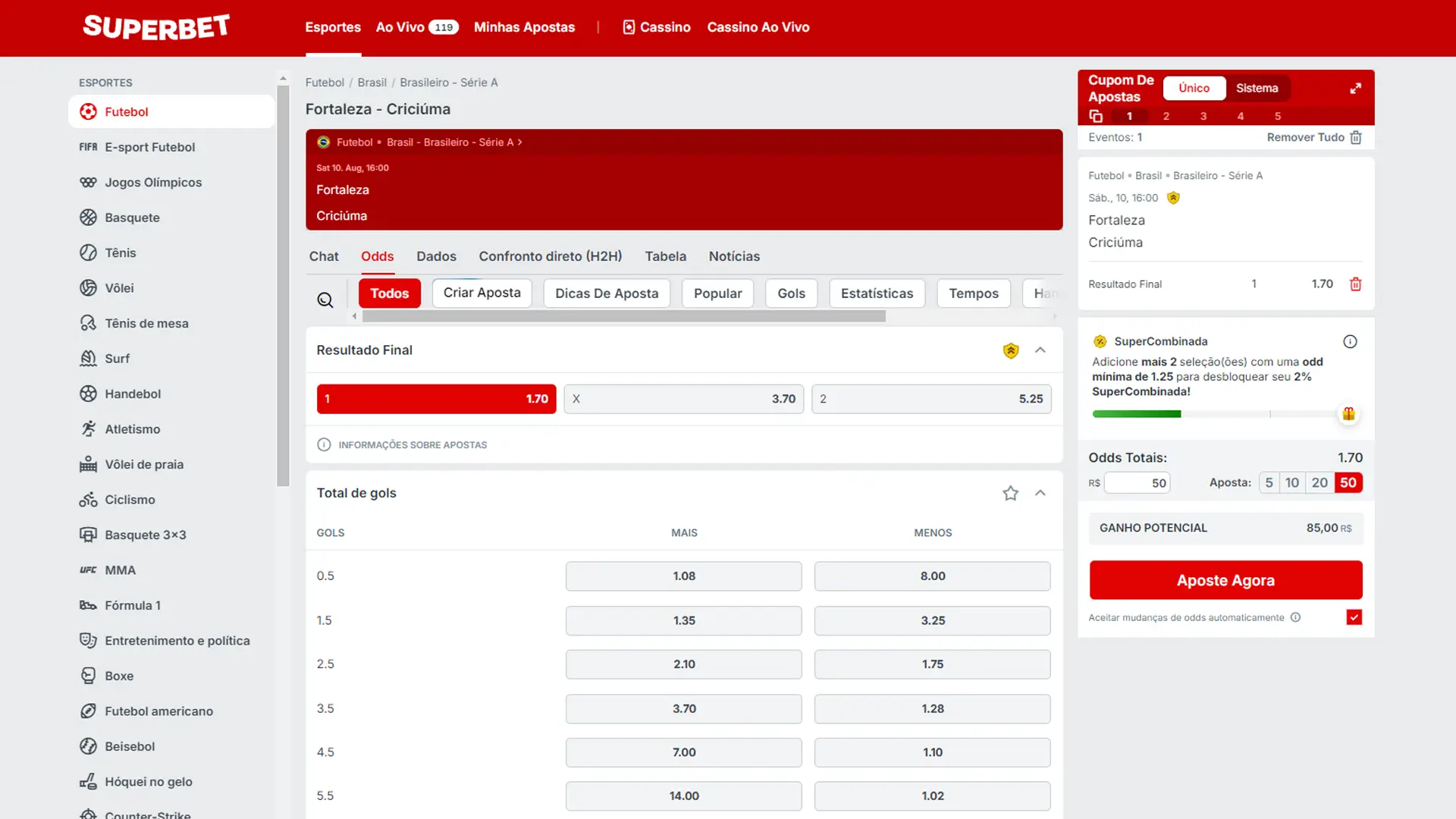Open INFORMAÇÕES SOBRE APOSTAS

[402, 445]
